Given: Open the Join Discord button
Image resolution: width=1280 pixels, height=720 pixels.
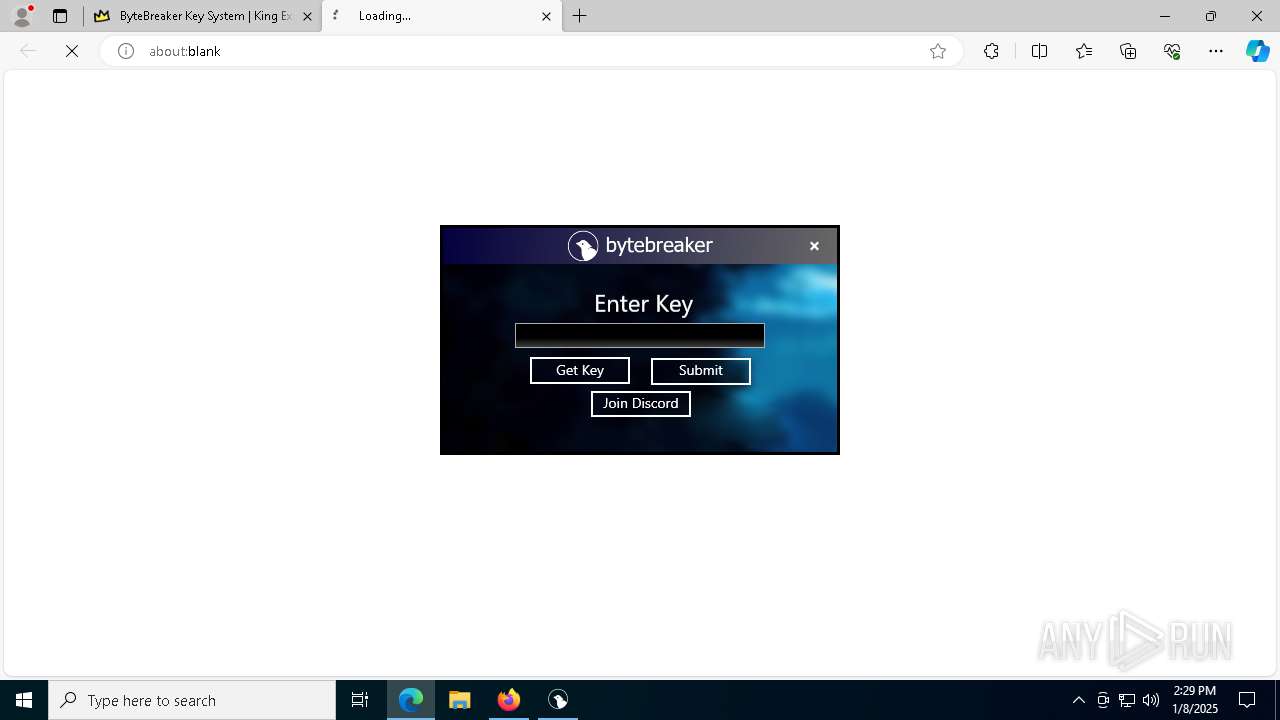Looking at the screenshot, I should pos(640,403).
